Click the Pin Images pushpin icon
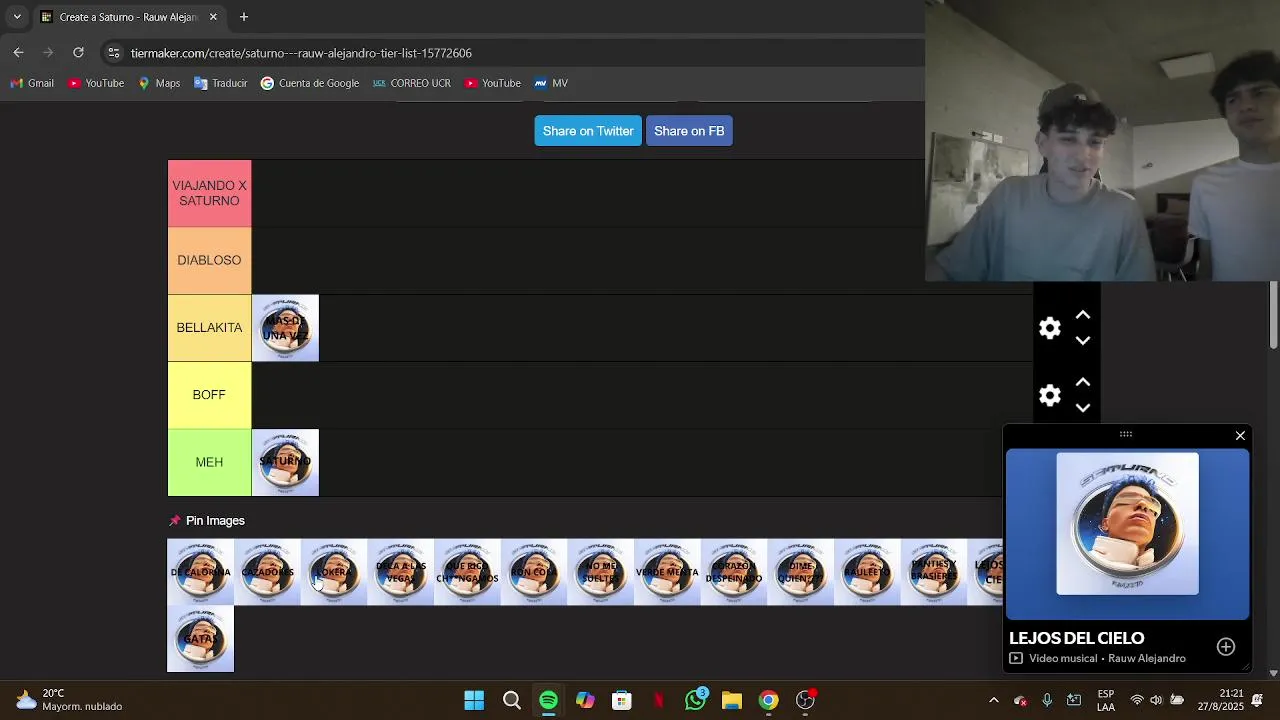The height and width of the screenshot is (720, 1280). tap(175, 521)
